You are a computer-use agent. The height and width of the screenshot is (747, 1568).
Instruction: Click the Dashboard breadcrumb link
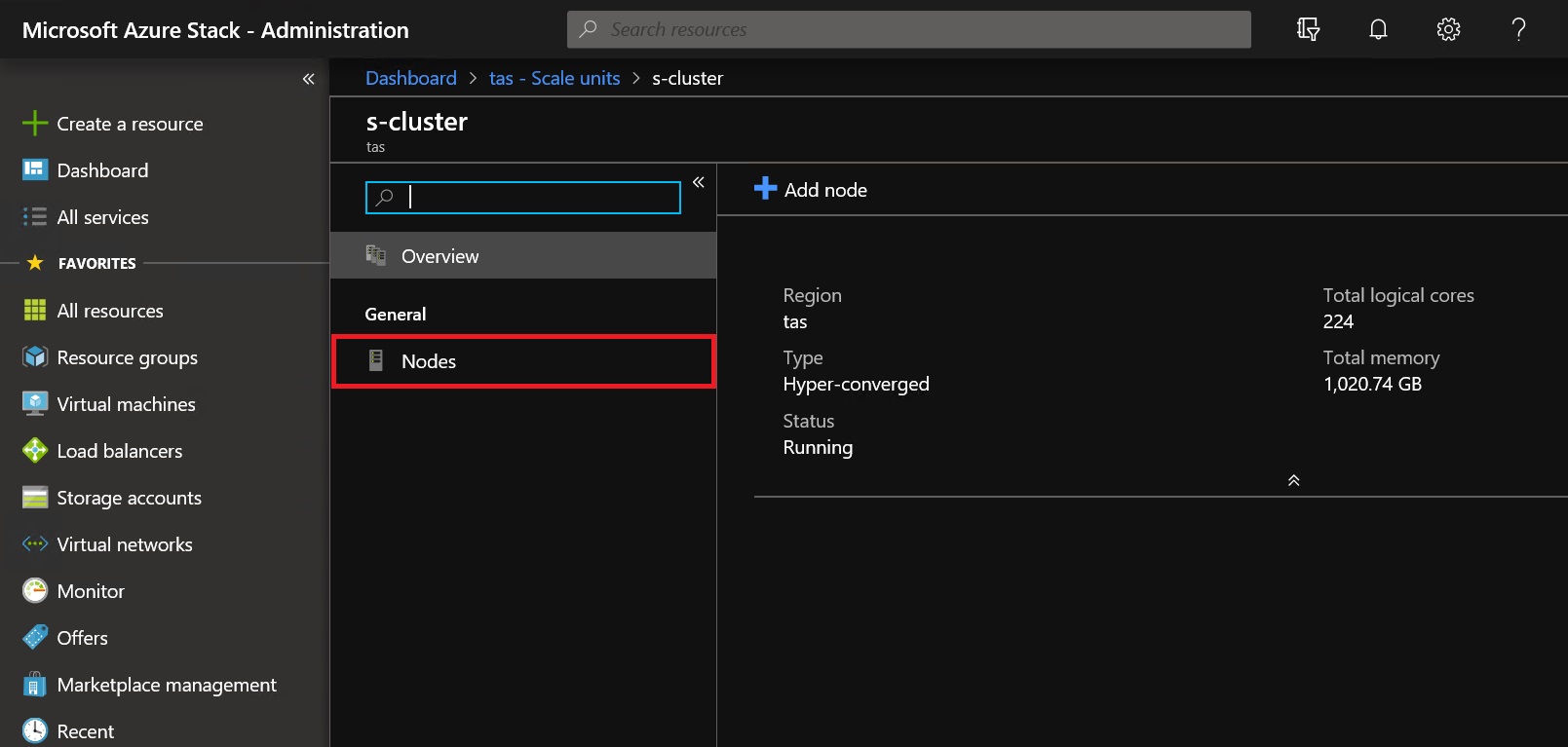point(410,78)
